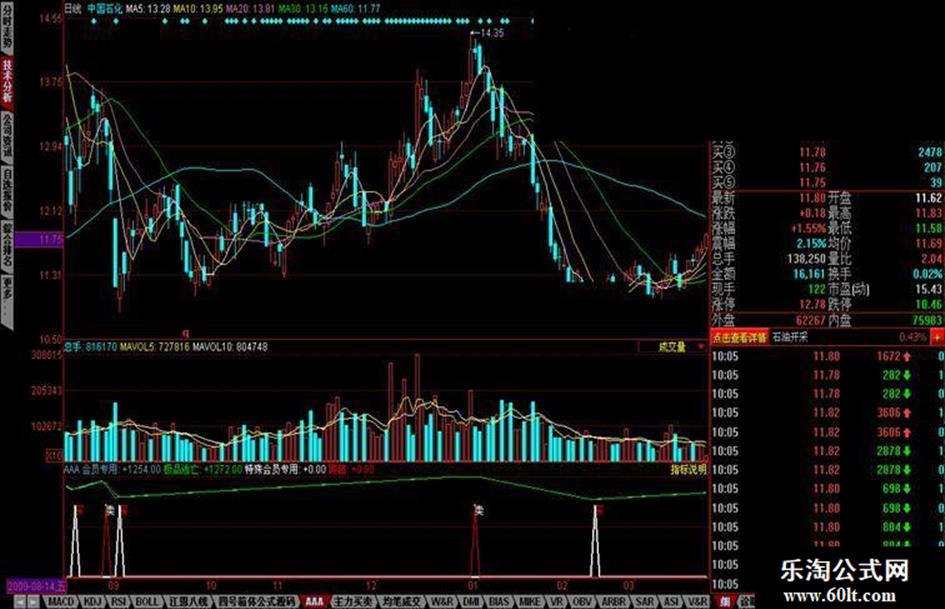This screenshot has width=945, height=609.
Task: Switch to BIAS indicator tab
Action: click(500, 602)
